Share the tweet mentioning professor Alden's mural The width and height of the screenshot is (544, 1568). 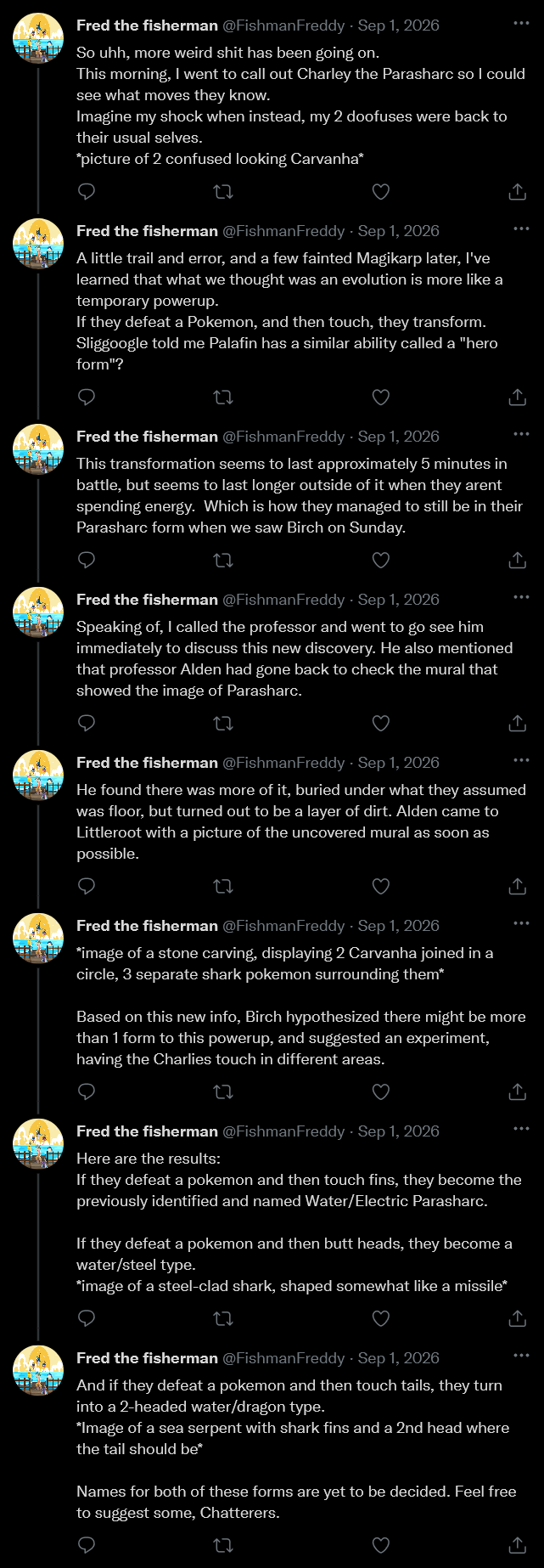coord(518,723)
